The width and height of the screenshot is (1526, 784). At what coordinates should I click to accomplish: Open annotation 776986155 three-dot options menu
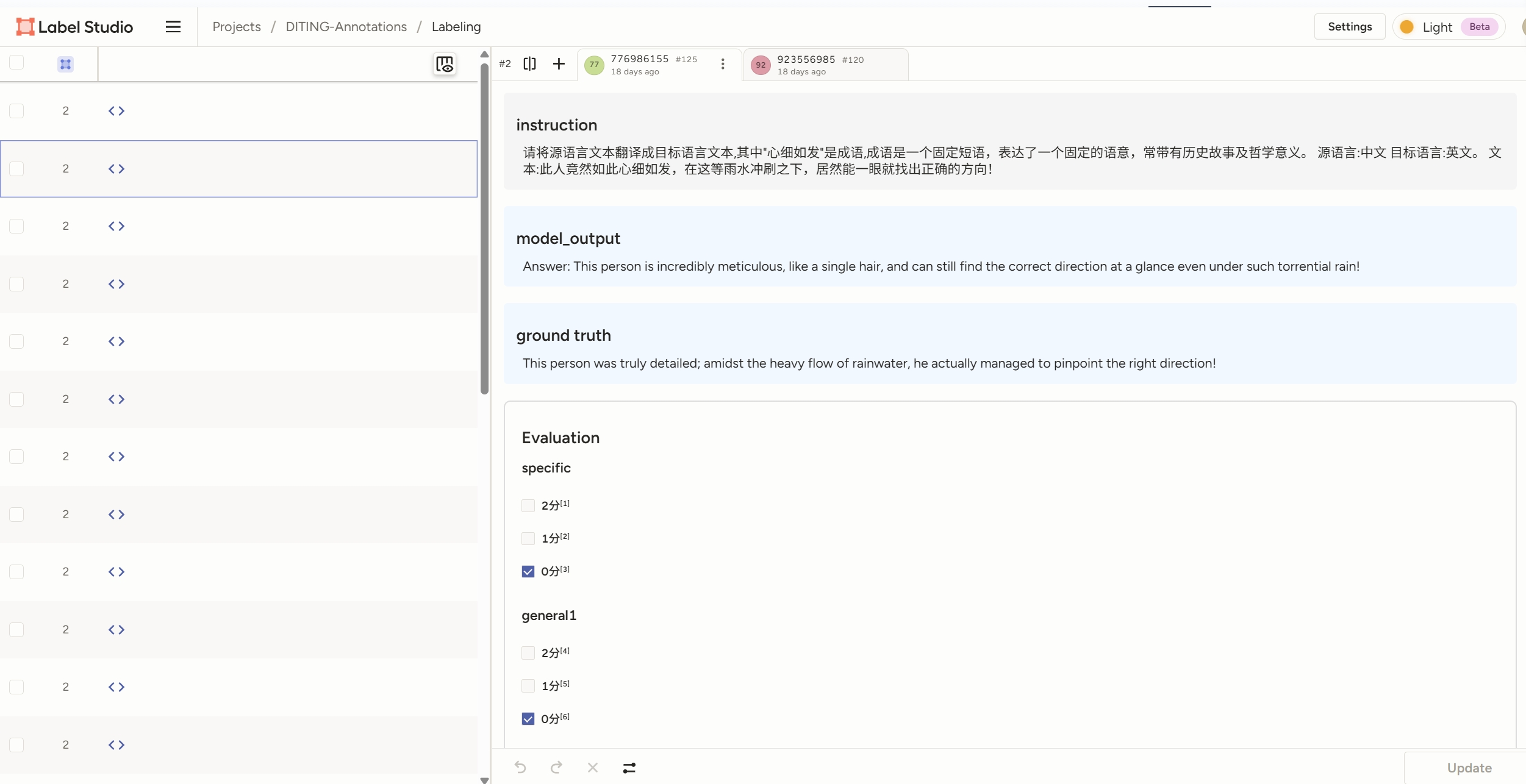point(723,64)
